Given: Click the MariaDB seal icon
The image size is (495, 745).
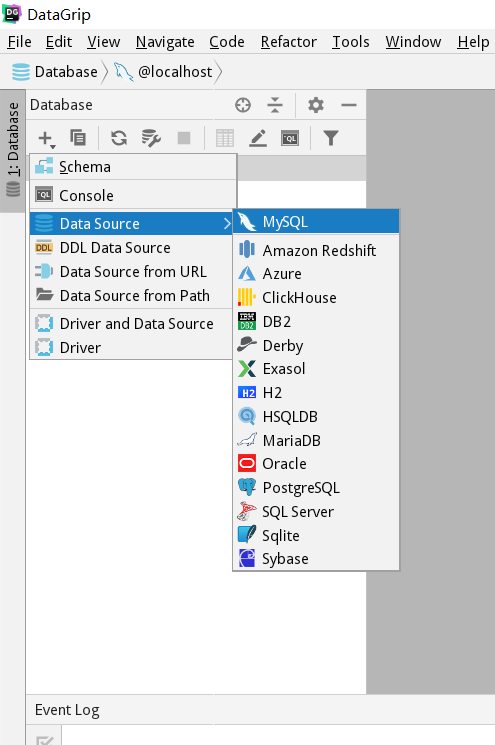Looking at the screenshot, I should (247, 440).
